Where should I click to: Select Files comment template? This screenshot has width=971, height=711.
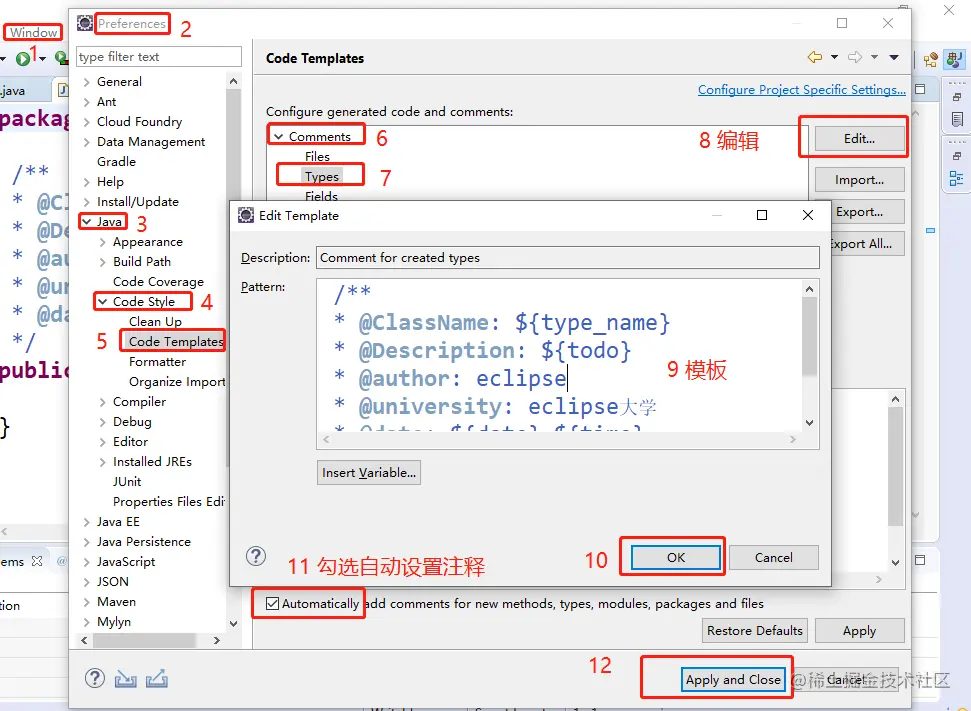(317, 157)
